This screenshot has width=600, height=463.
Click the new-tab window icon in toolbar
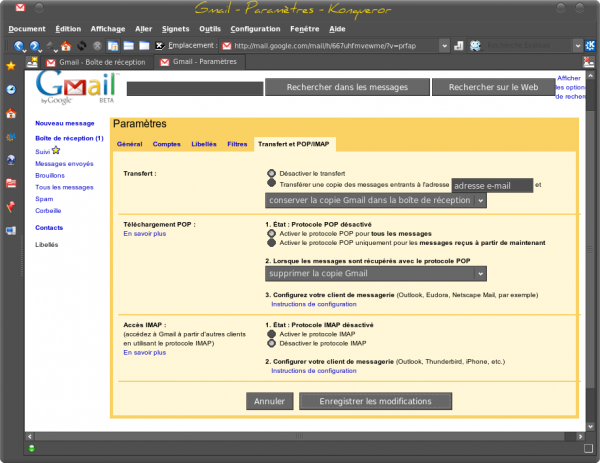112,46
